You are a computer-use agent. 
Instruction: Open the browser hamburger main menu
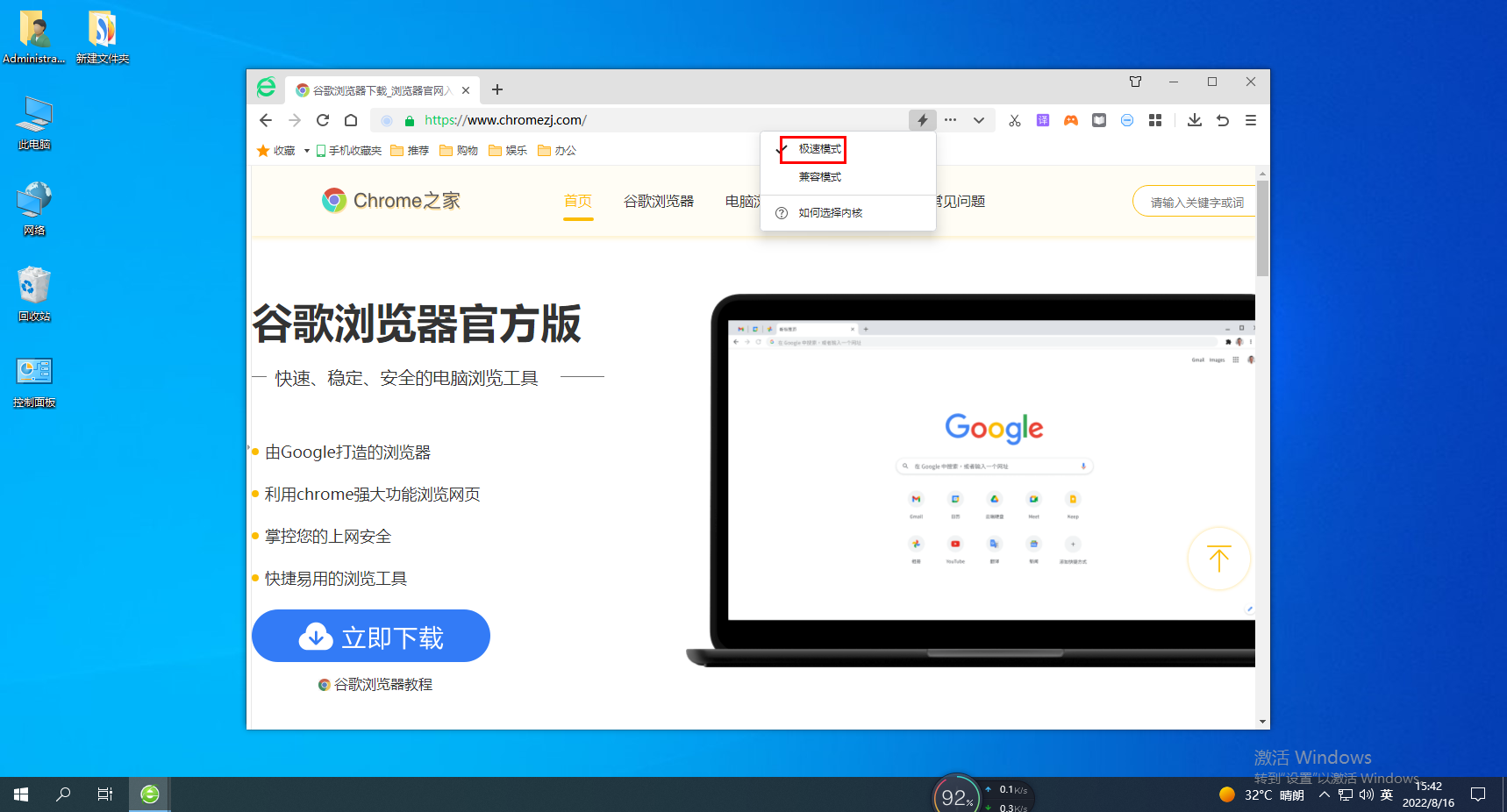point(1251,120)
